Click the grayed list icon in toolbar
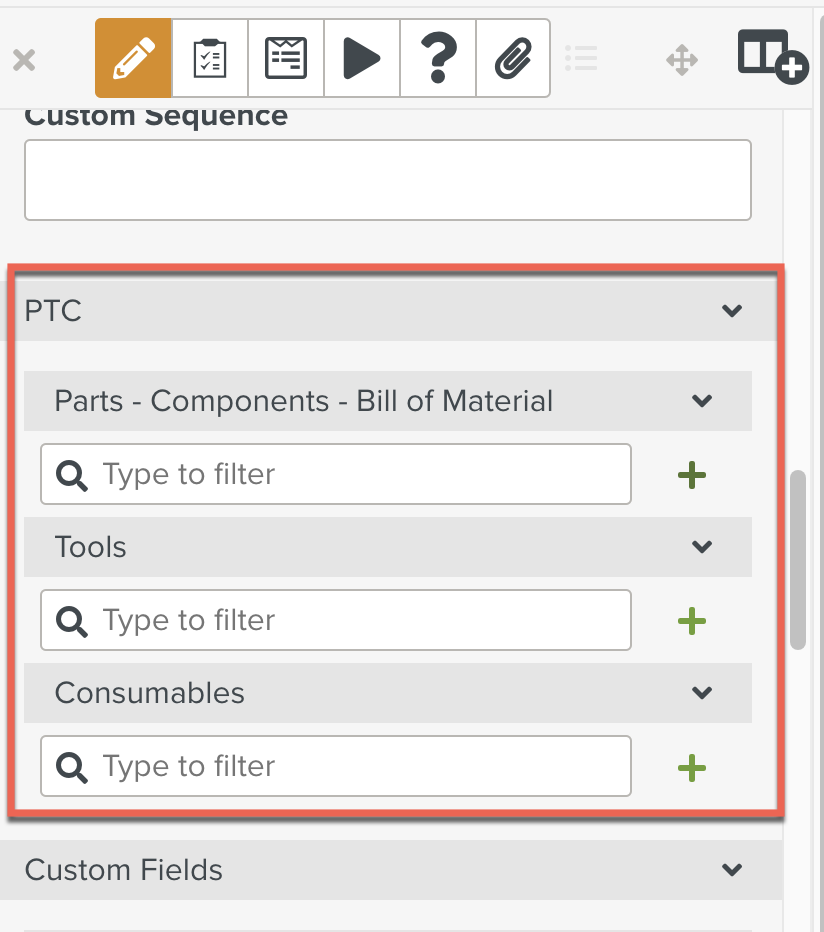This screenshot has height=932, width=824. click(x=582, y=58)
